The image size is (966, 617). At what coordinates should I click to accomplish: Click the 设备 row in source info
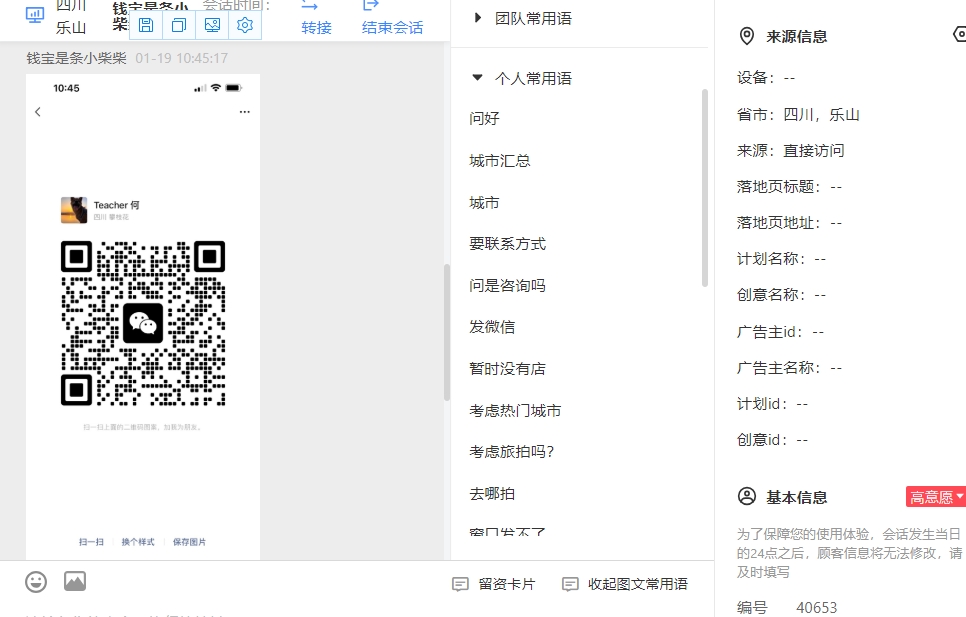tap(766, 78)
